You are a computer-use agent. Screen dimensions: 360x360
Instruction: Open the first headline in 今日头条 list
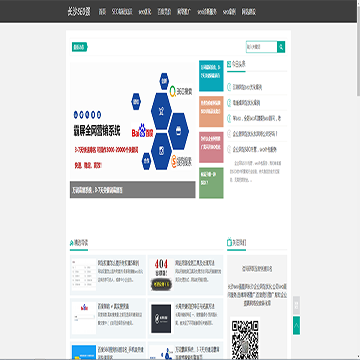[247, 87]
